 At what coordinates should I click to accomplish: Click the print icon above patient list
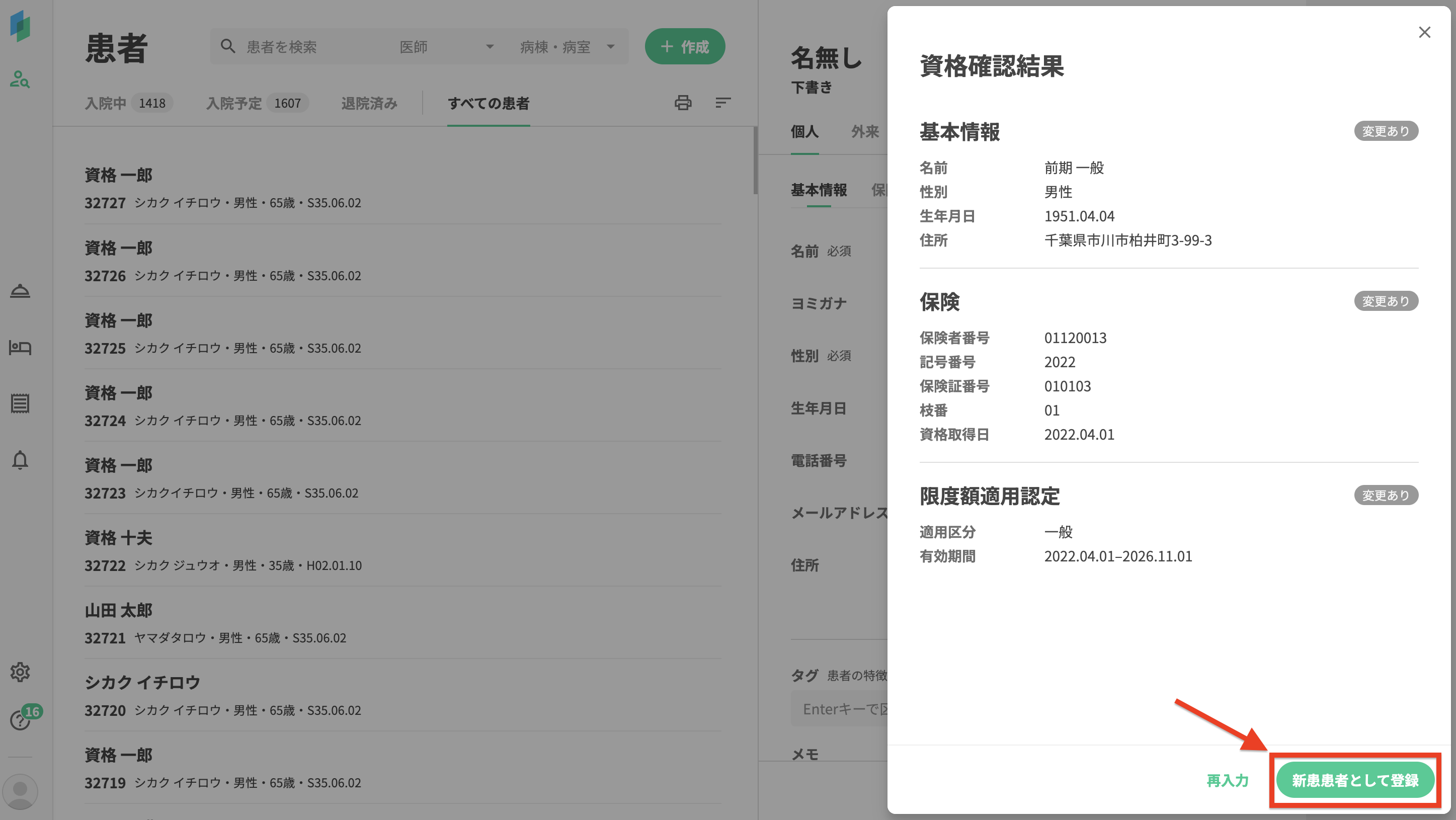click(683, 103)
